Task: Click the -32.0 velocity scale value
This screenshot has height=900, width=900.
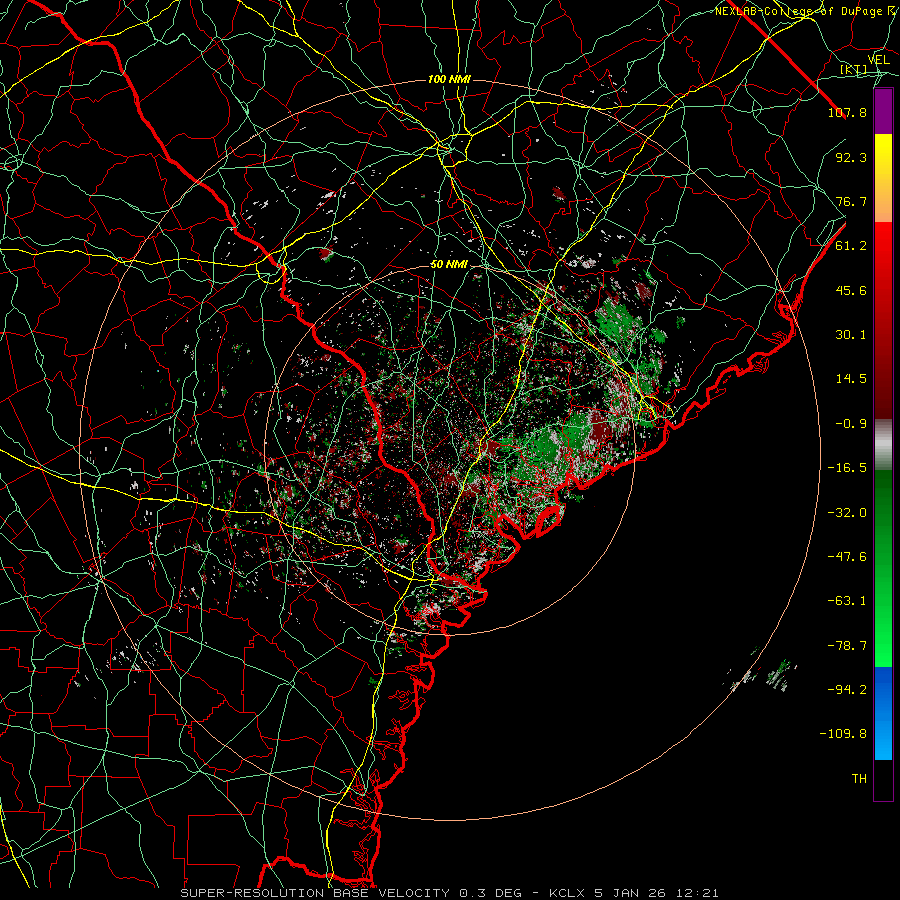Action: pos(847,513)
